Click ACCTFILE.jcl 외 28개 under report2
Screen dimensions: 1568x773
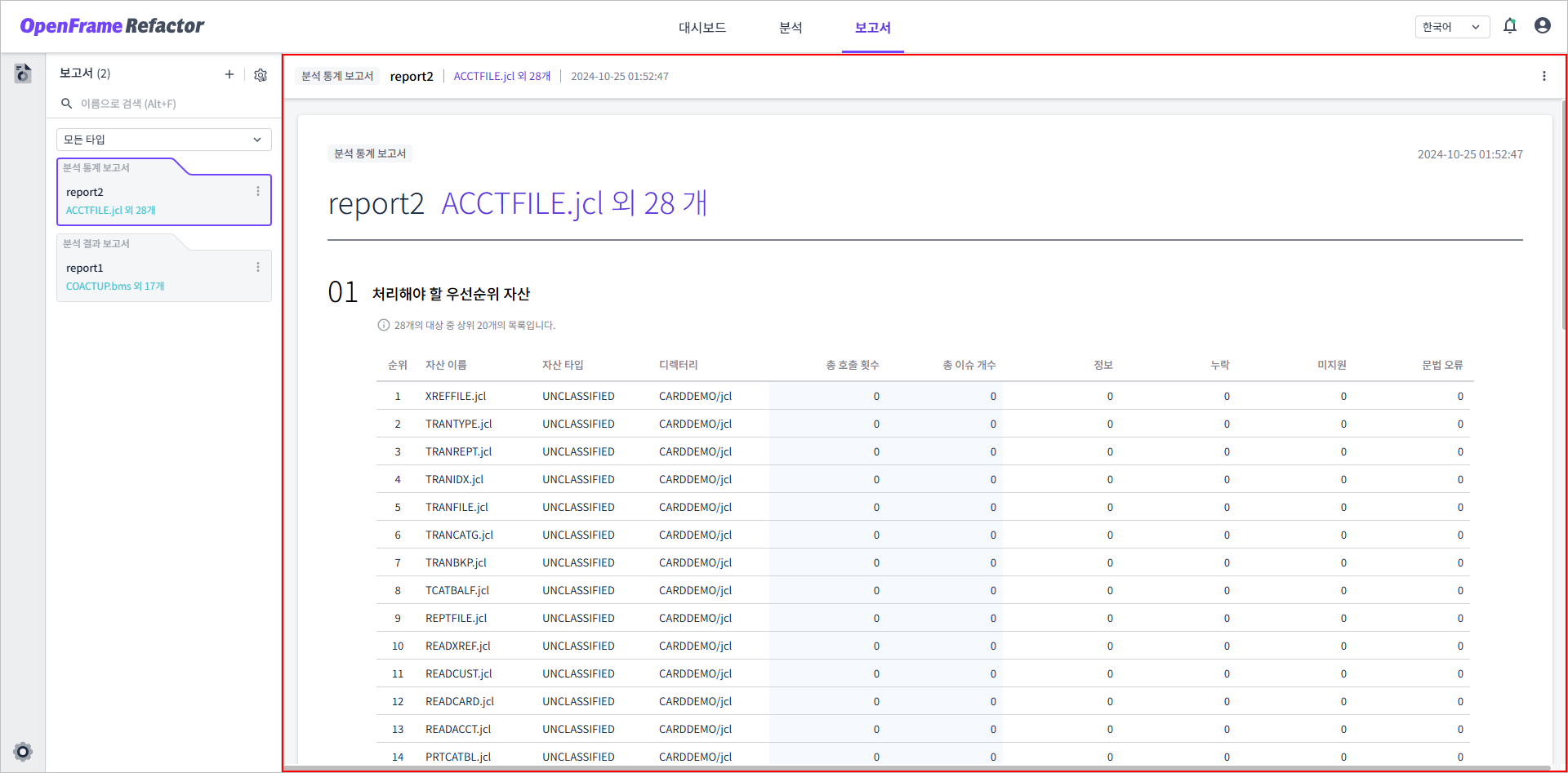click(111, 211)
